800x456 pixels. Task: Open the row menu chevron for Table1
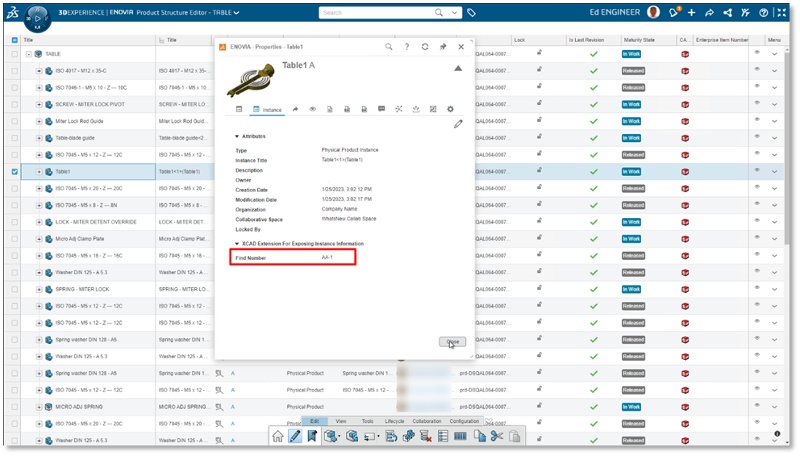point(774,172)
